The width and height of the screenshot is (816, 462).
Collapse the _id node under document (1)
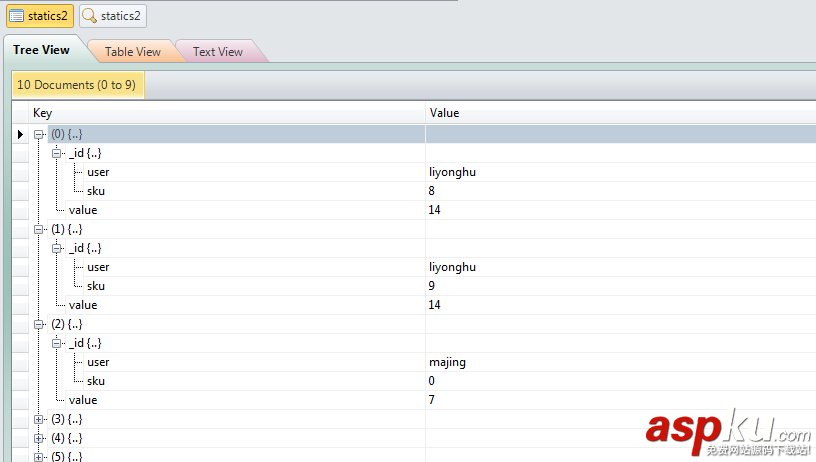tap(57, 248)
